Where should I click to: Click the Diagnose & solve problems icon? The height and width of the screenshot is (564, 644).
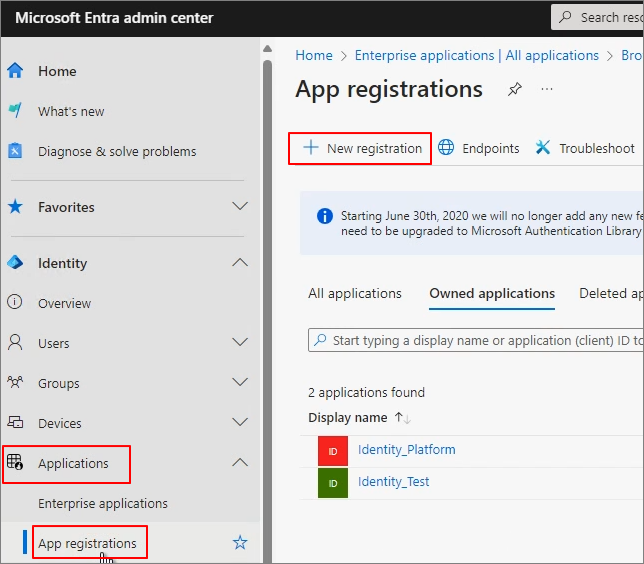(15, 150)
